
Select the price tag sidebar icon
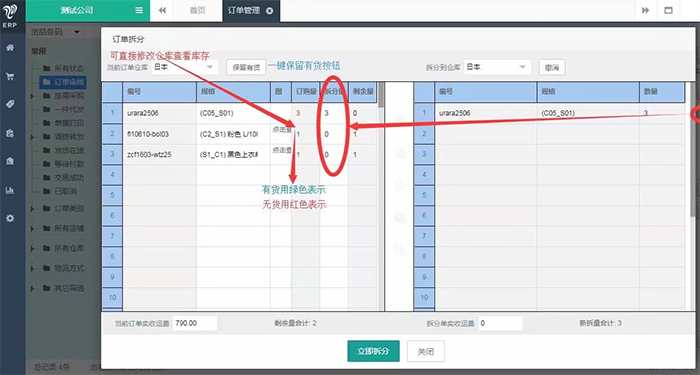(x=10, y=104)
